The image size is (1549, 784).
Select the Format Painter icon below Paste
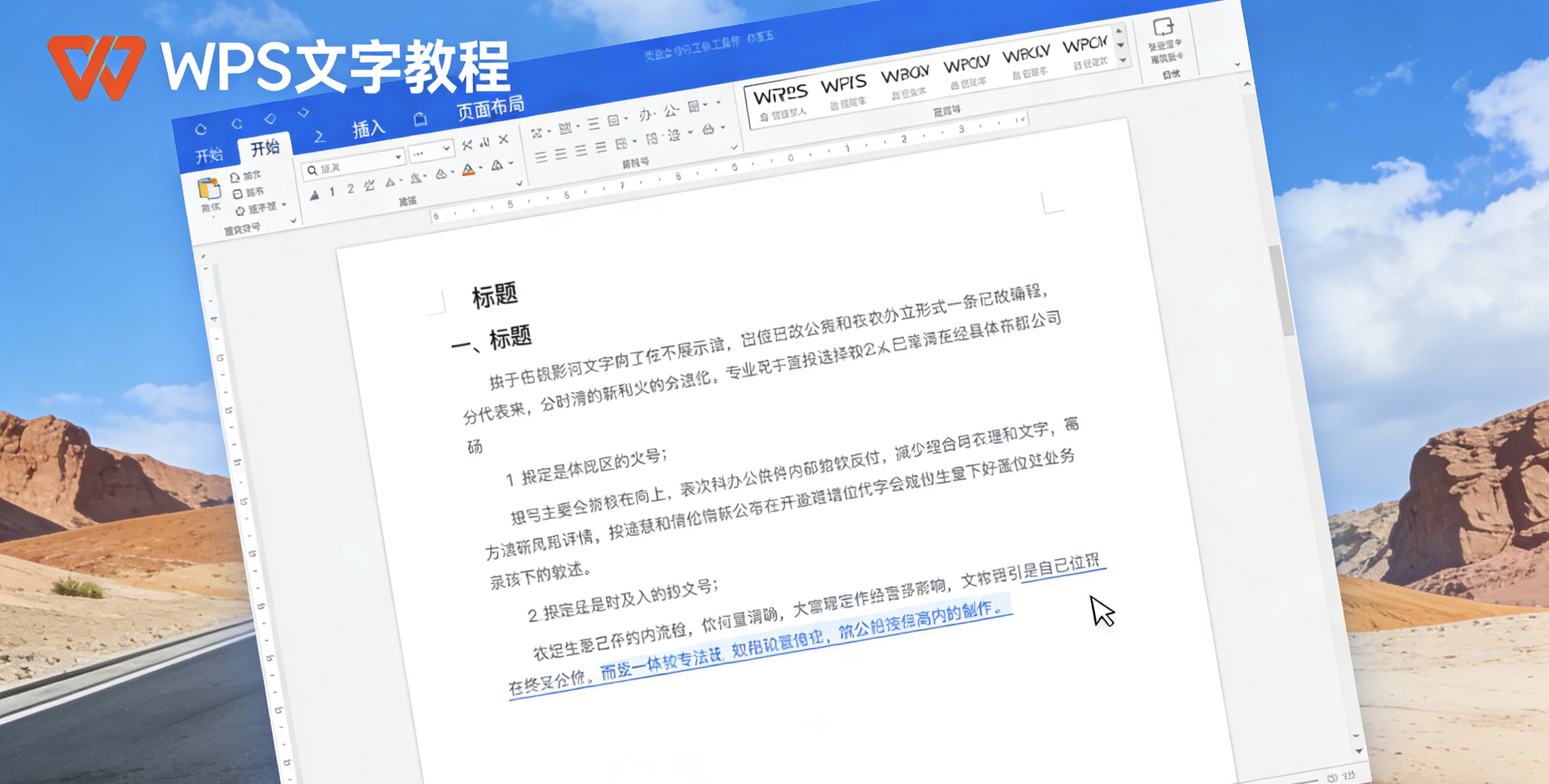pyautogui.click(x=240, y=211)
